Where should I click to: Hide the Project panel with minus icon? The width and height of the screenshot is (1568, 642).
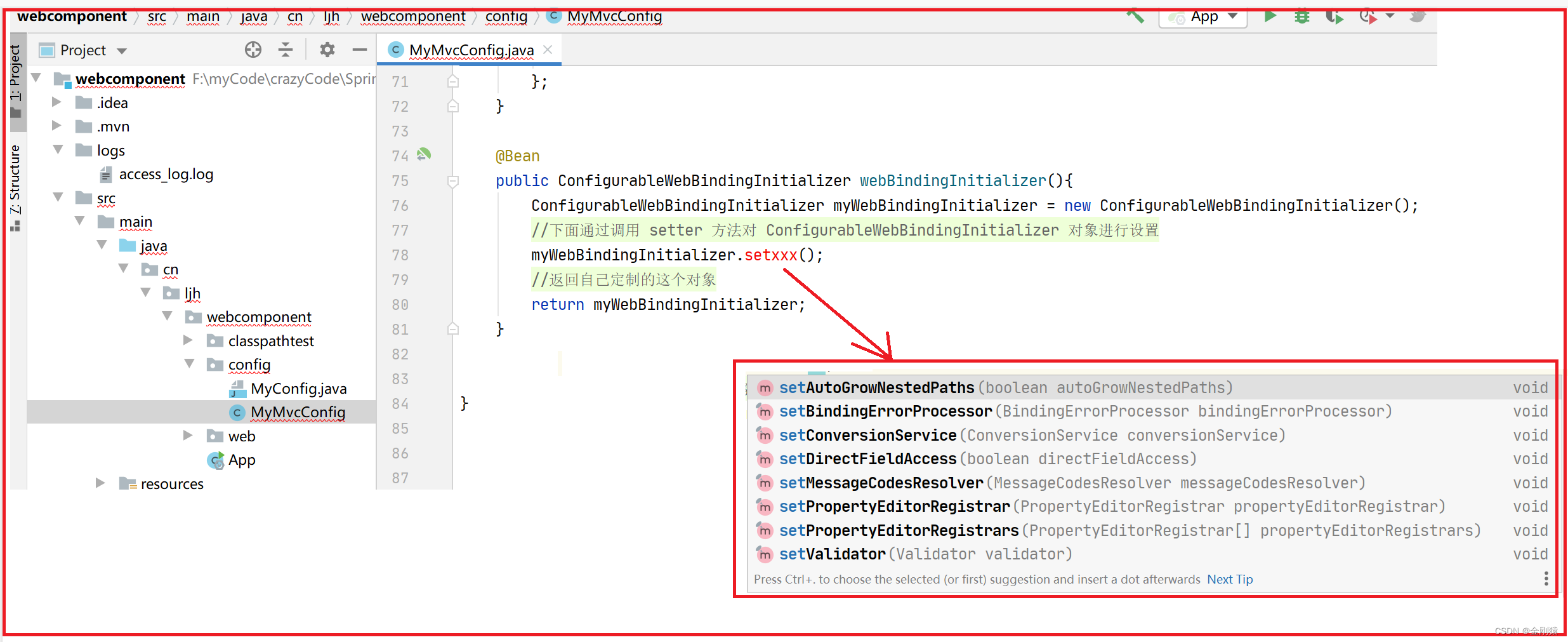[x=360, y=50]
